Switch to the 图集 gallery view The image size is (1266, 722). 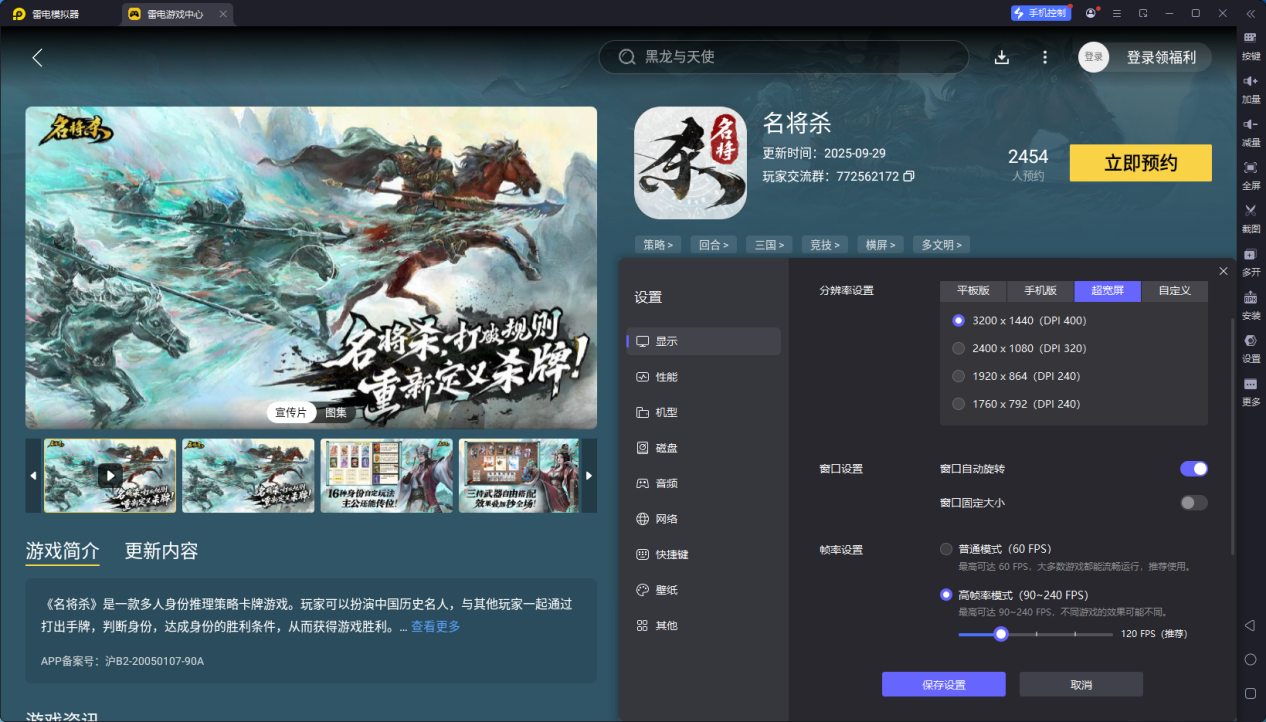point(334,412)
